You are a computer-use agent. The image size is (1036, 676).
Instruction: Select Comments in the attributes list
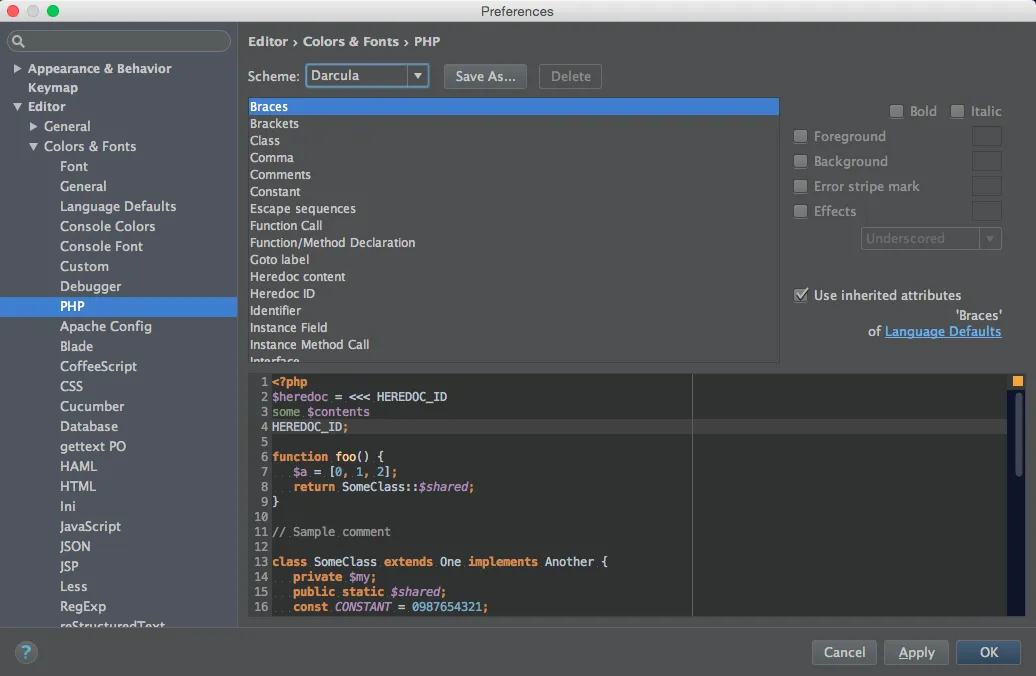513,174
